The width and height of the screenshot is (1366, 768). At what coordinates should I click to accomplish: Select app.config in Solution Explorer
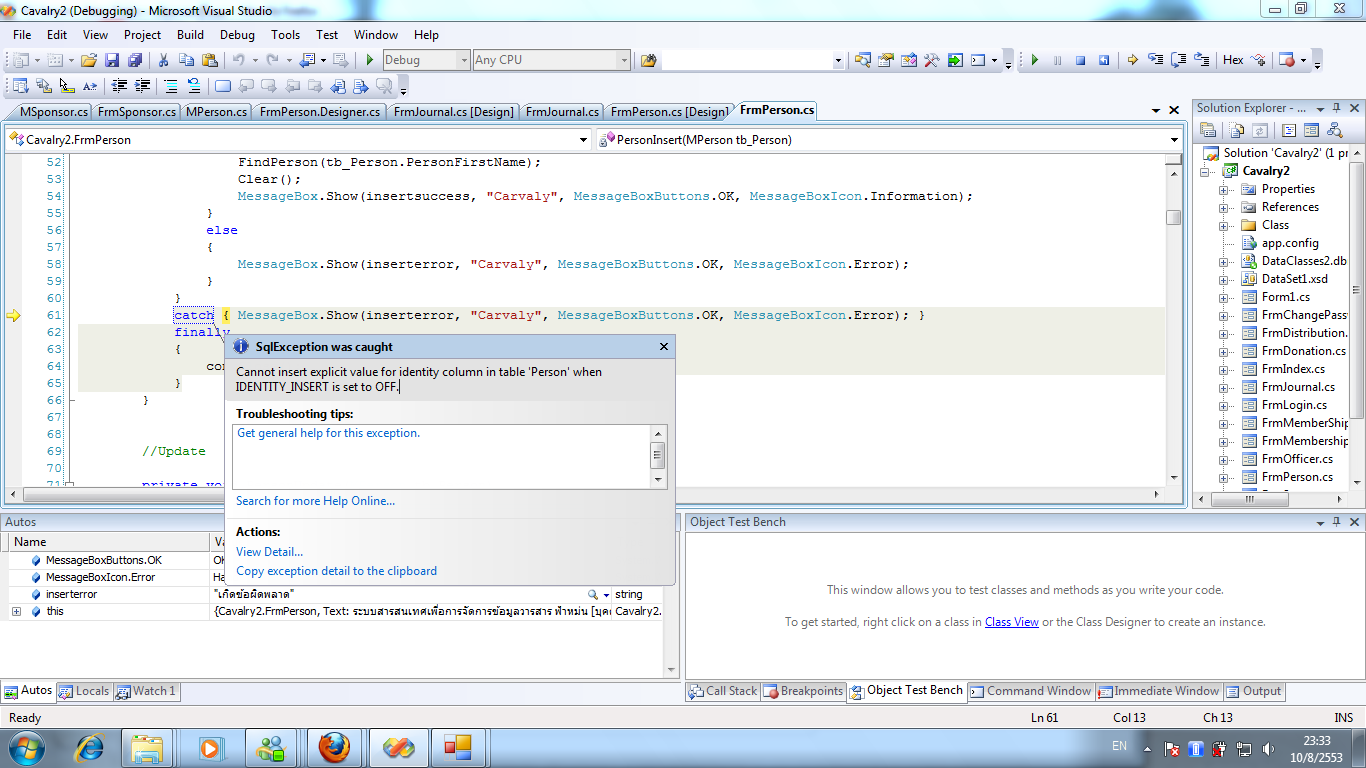pyautogui.click(x=1289, y=243)
